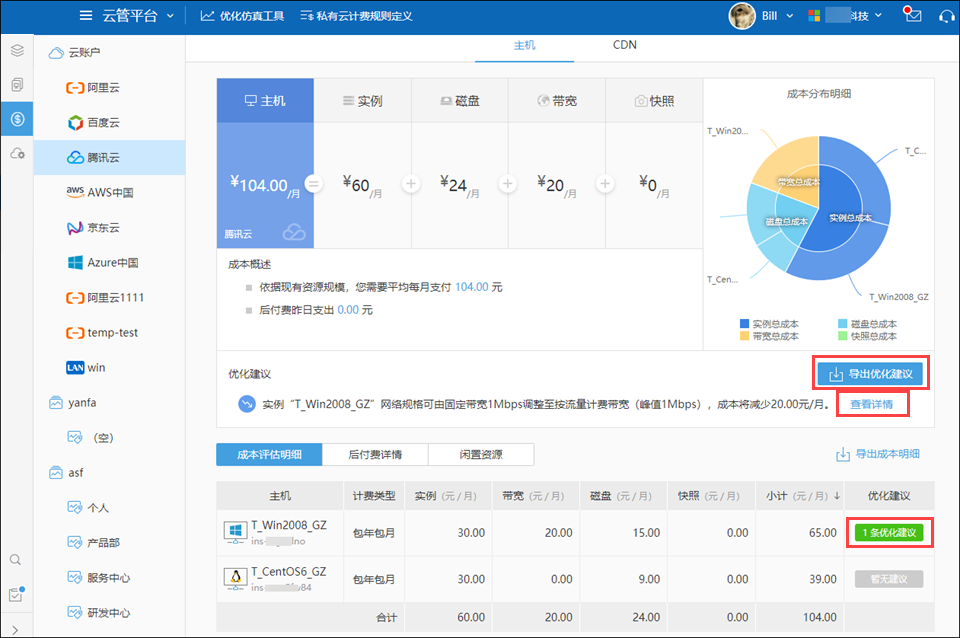Screen dimensions: 960x638
Task: Click the cloud settings icon in left rail
Action: (x=16, y=153)
